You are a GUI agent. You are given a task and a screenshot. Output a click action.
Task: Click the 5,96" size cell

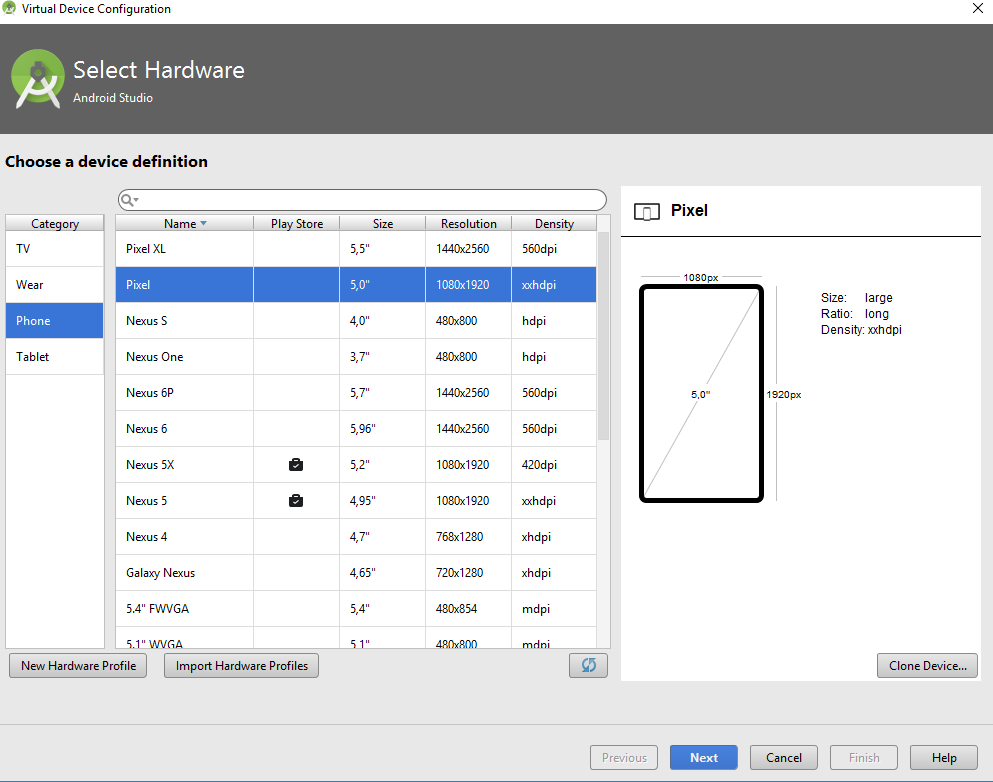click(383, 429)
